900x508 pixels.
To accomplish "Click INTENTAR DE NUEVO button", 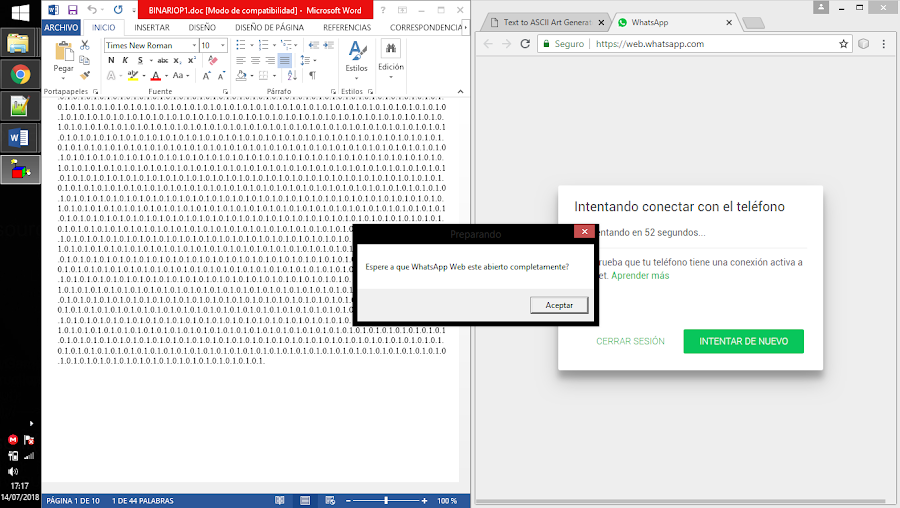I will coord(743,341).
